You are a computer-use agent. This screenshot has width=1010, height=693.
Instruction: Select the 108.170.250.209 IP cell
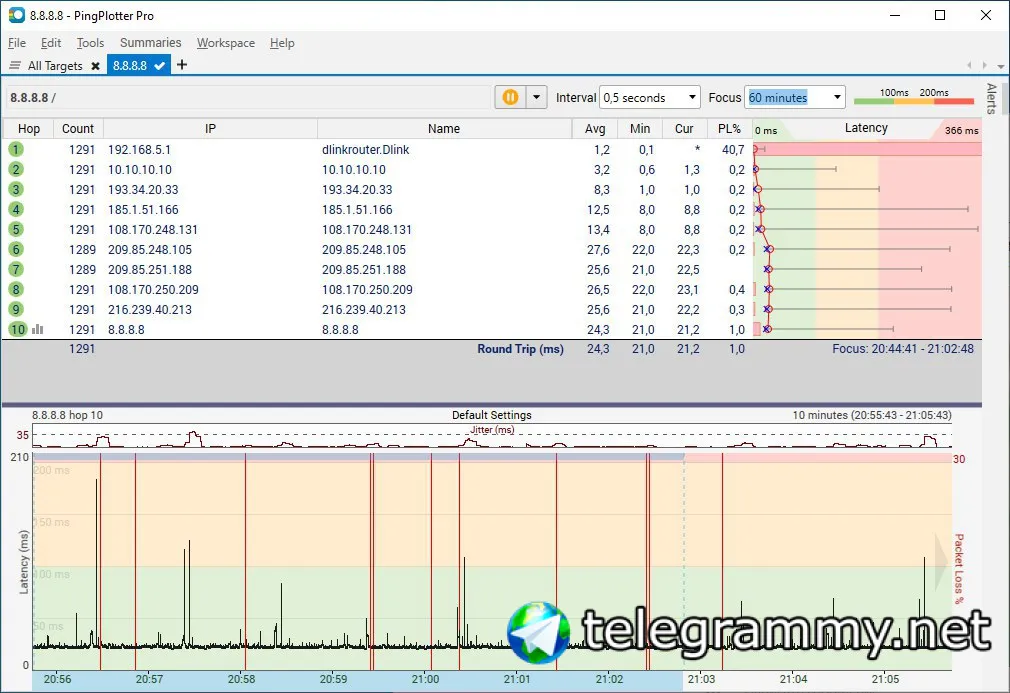[x=153, y=289]
